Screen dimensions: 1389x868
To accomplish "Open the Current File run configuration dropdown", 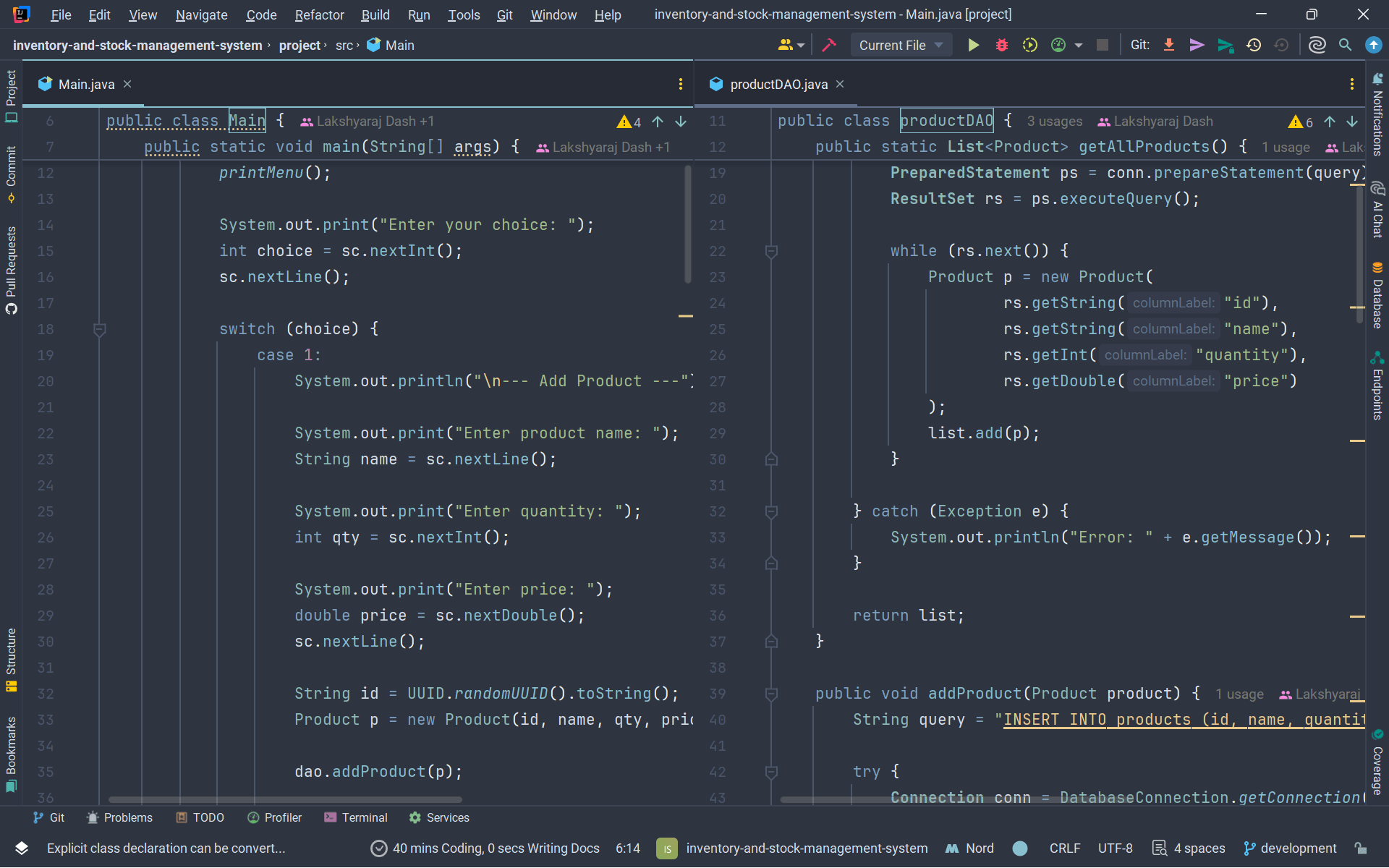I will click(901, 46).
